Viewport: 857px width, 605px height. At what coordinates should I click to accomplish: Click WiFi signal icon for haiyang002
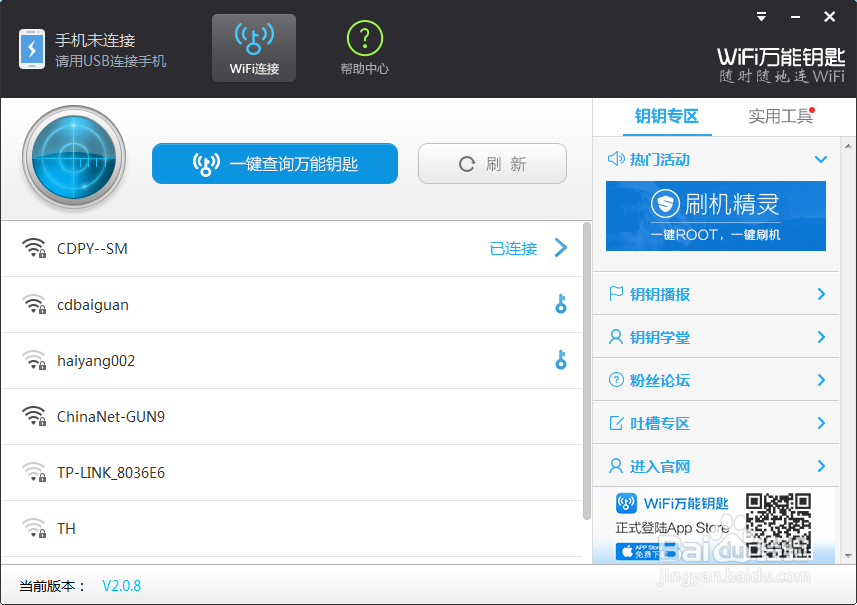(x=34, y=360)
